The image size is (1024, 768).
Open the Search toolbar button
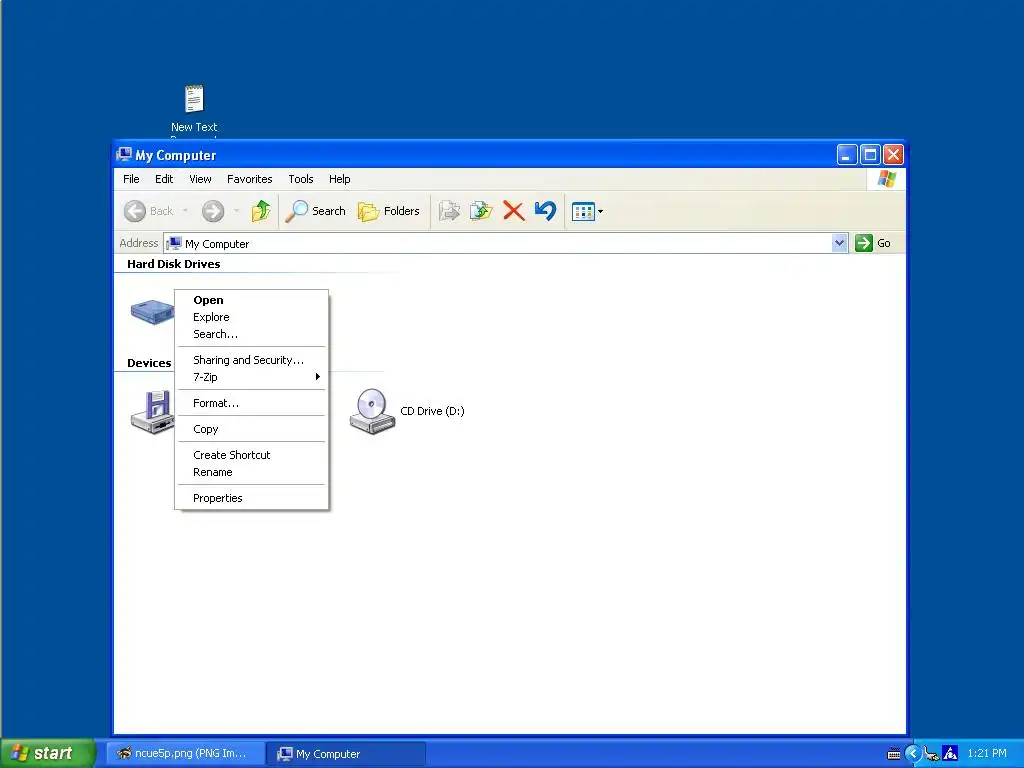pyautogui.click(x=315, y=211)
